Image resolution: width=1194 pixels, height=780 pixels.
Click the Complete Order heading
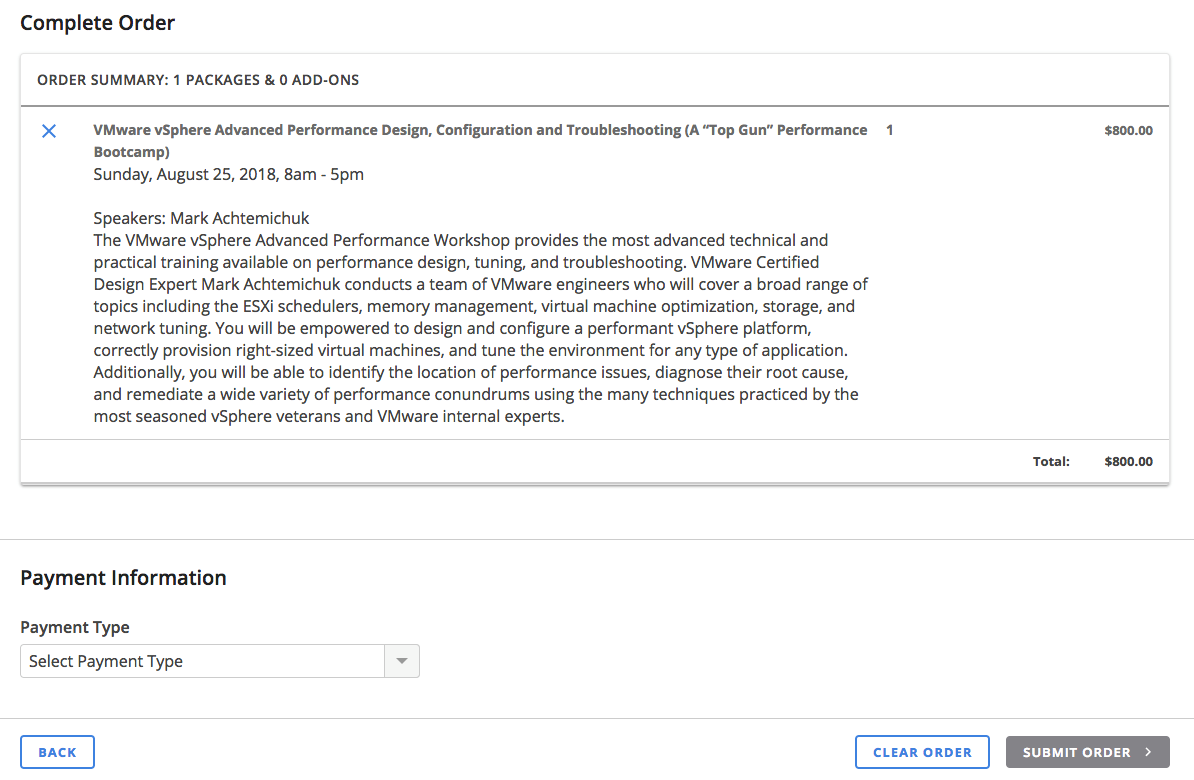pos(98,23)
